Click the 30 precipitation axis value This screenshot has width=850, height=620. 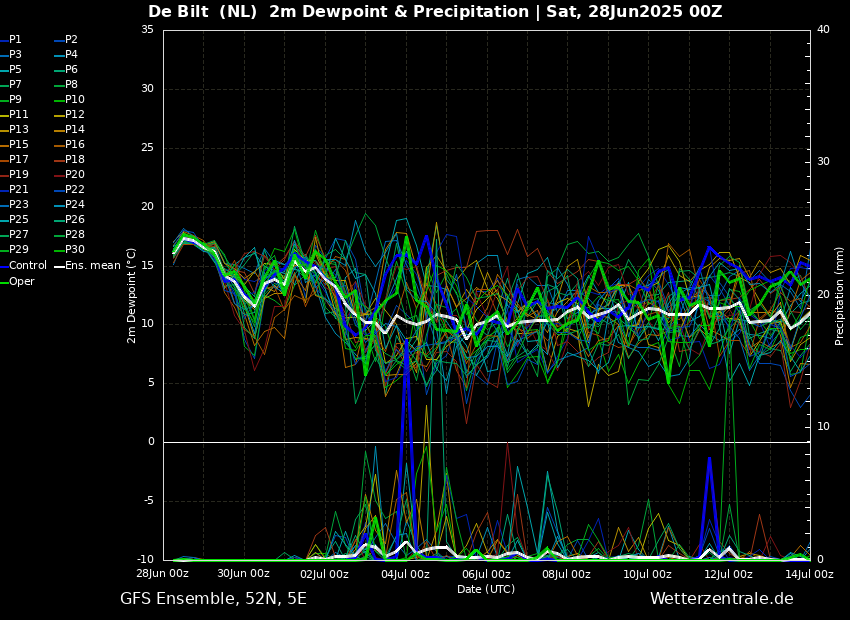pos(823,162)
